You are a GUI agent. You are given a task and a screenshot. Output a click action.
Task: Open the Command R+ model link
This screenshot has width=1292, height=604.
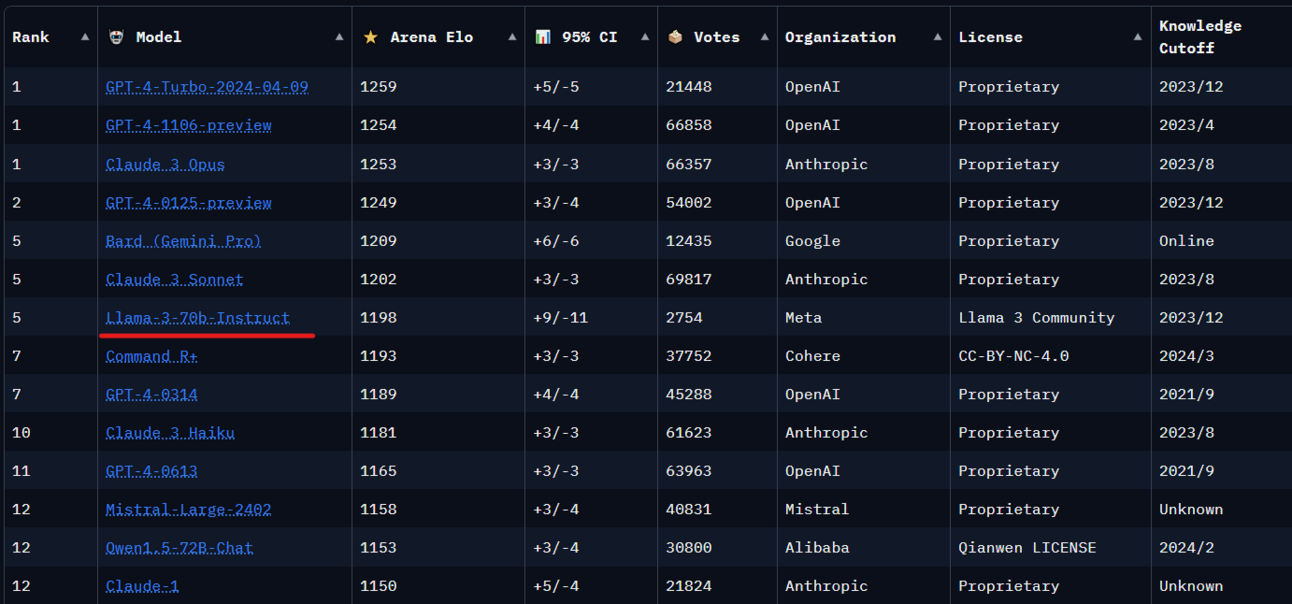(152, 356)
